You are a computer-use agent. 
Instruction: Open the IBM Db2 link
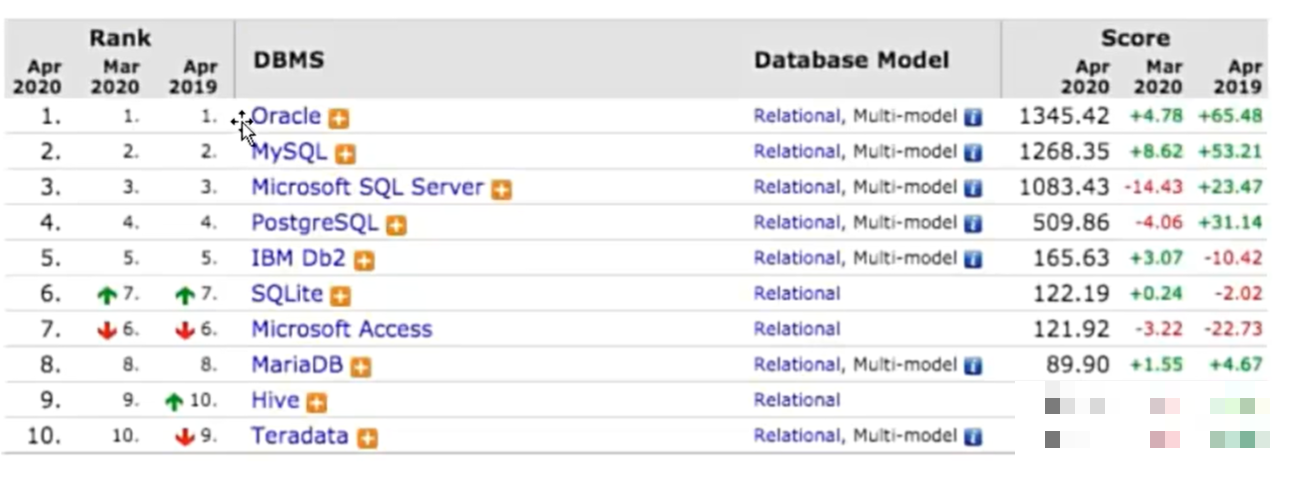coord(298,258)
